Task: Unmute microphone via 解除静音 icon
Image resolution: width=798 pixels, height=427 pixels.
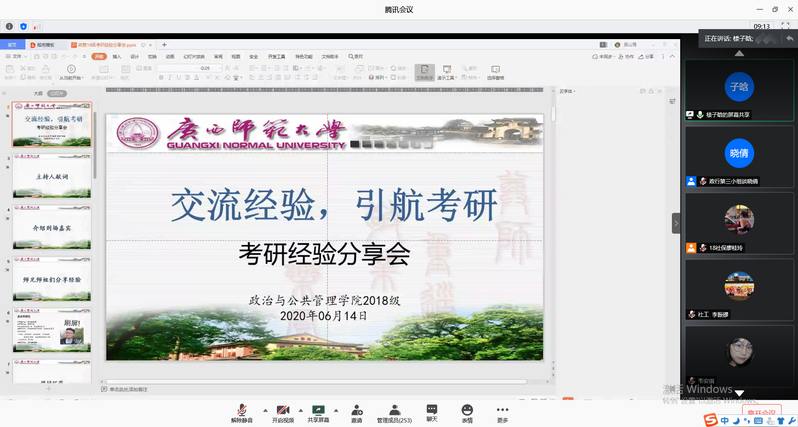Action: coord(242,414)
